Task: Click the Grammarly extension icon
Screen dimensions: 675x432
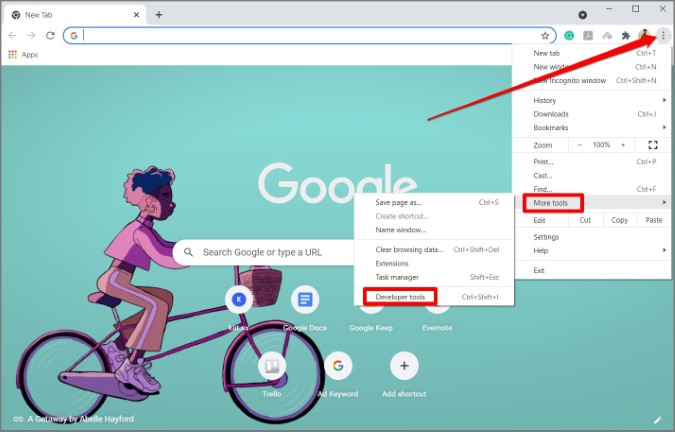Action: 569,36
